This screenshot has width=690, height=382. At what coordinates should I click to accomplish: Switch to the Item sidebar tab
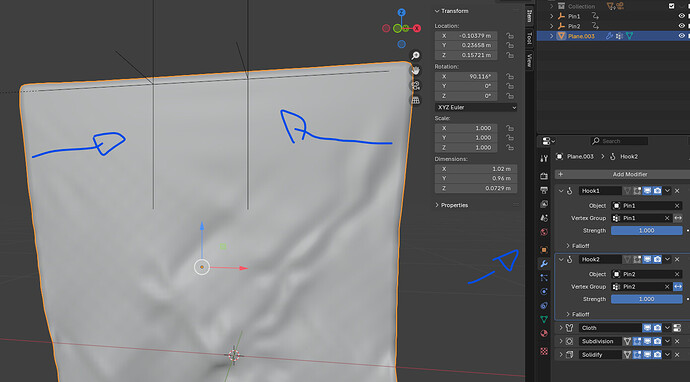point(529,17)
